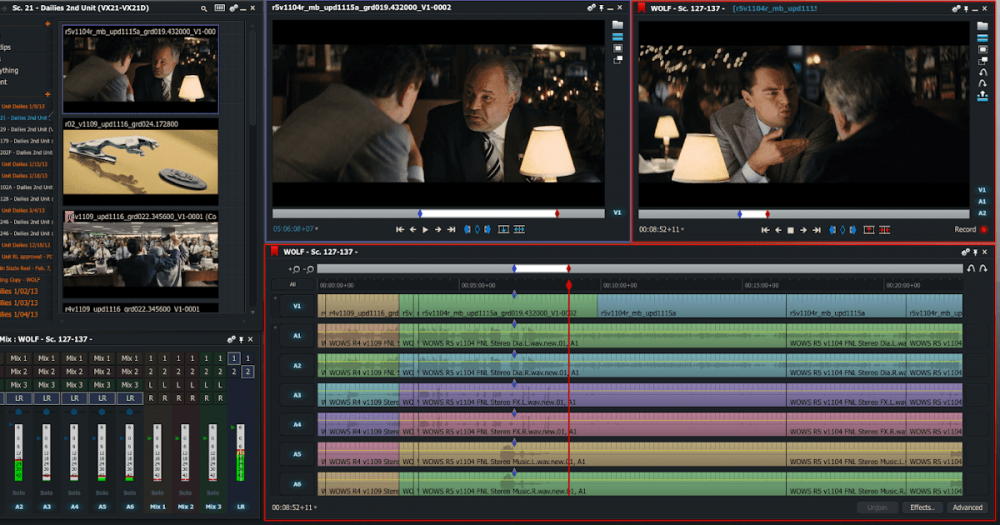Click the Advanced button
1000x525 pixels.
[x=967, y=508]
